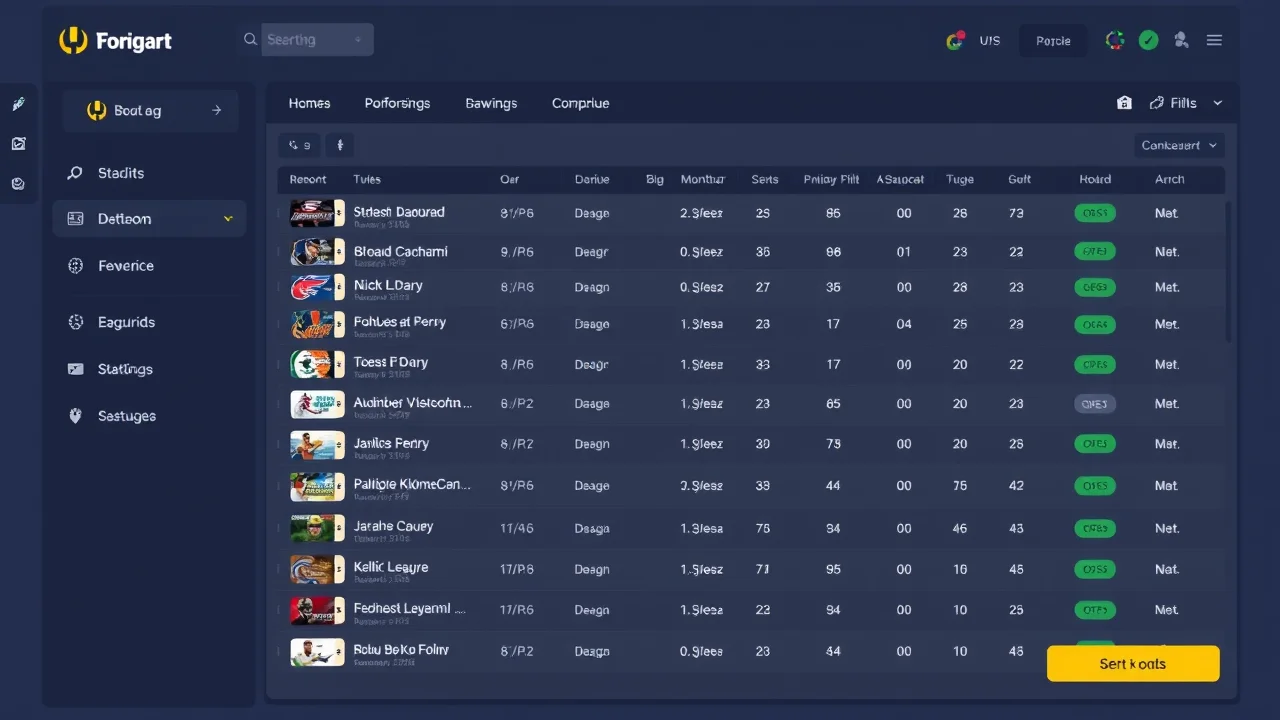Image resolution: width=1280 pixels, height=720 pixels.
Task: Click the Statings sidebar icon
Action: point(75,369)
